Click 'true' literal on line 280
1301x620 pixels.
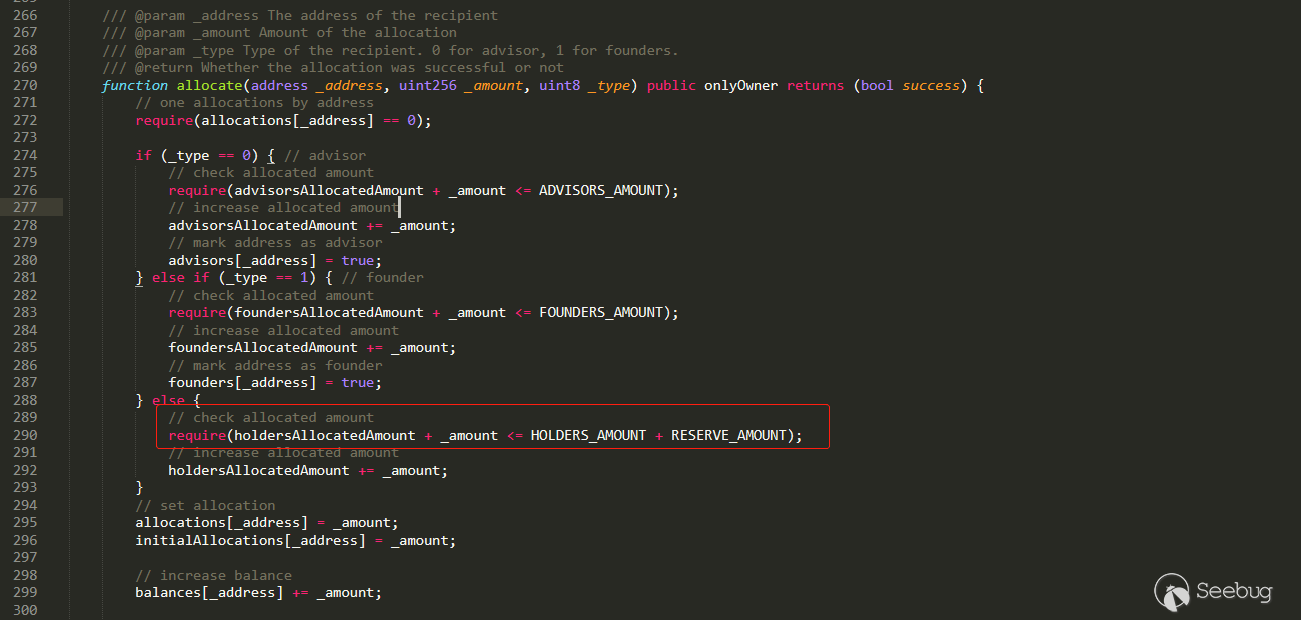point(357,261)
